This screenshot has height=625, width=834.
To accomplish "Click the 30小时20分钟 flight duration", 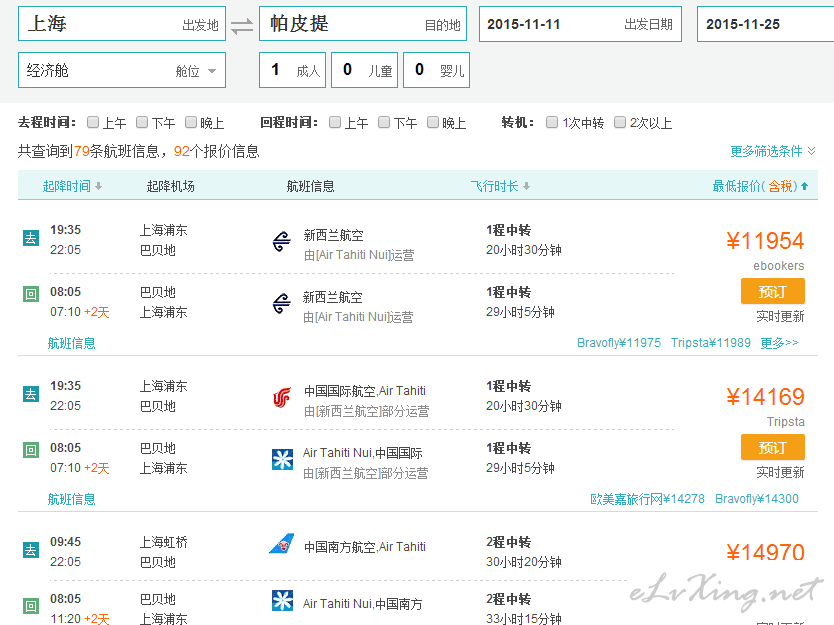I will pos(523,562).
